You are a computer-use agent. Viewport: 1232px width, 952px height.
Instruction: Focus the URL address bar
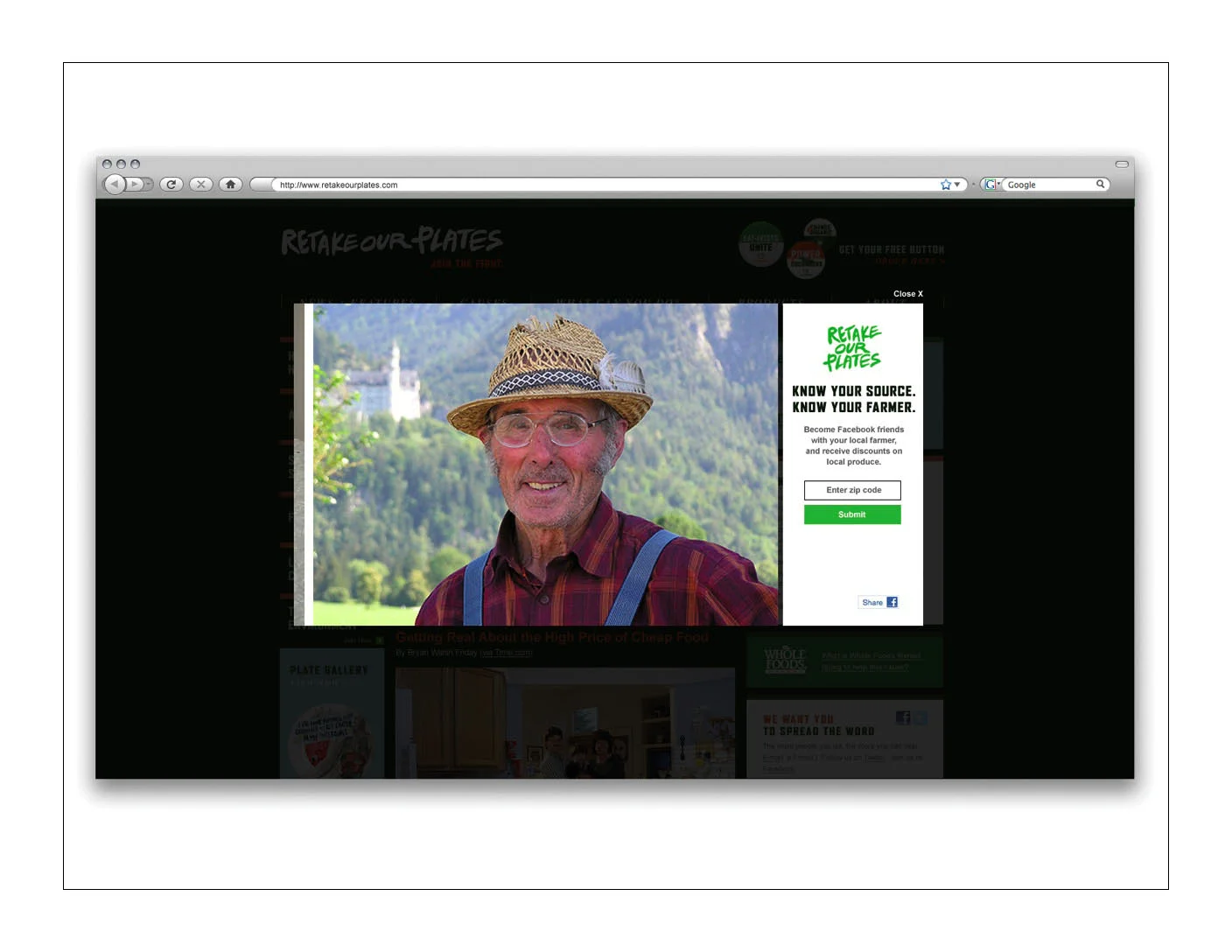tap(608, 185)
